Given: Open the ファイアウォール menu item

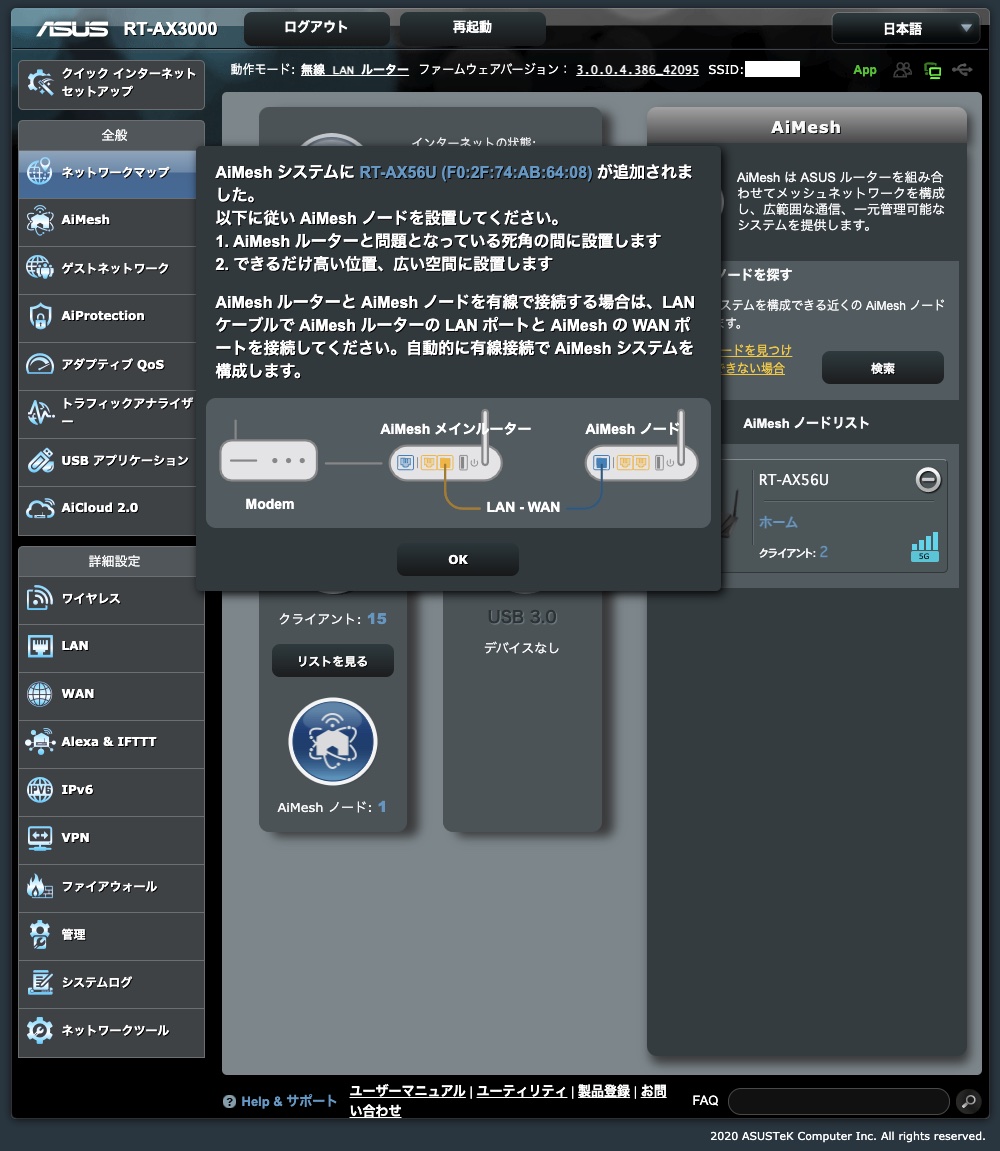Looking at the screenshot, I should tap(111, 887).
